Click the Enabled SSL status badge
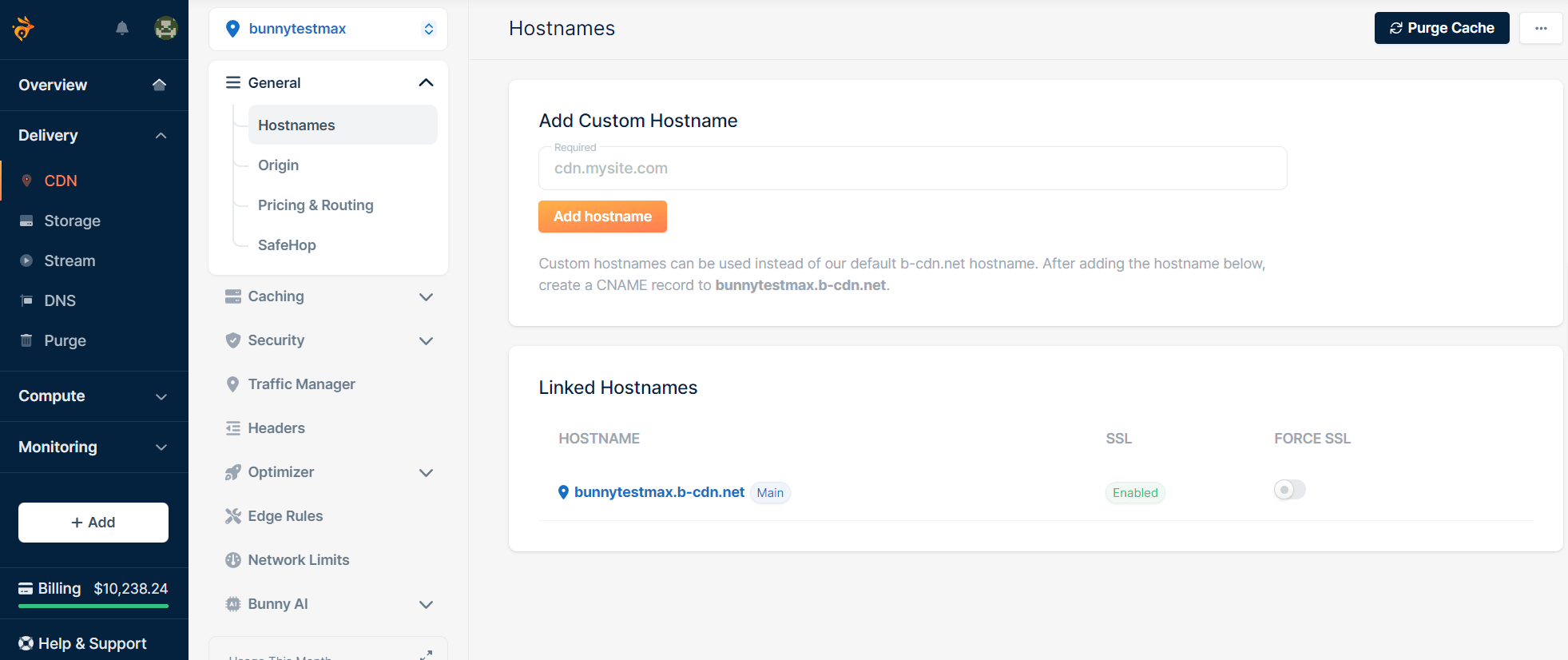 point(1135,493)
